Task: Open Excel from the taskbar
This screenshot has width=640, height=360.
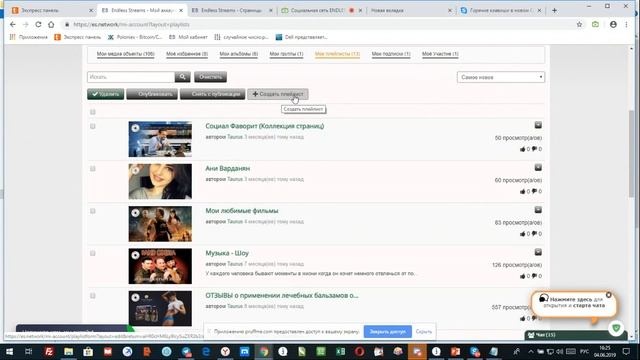Action: 340,351
